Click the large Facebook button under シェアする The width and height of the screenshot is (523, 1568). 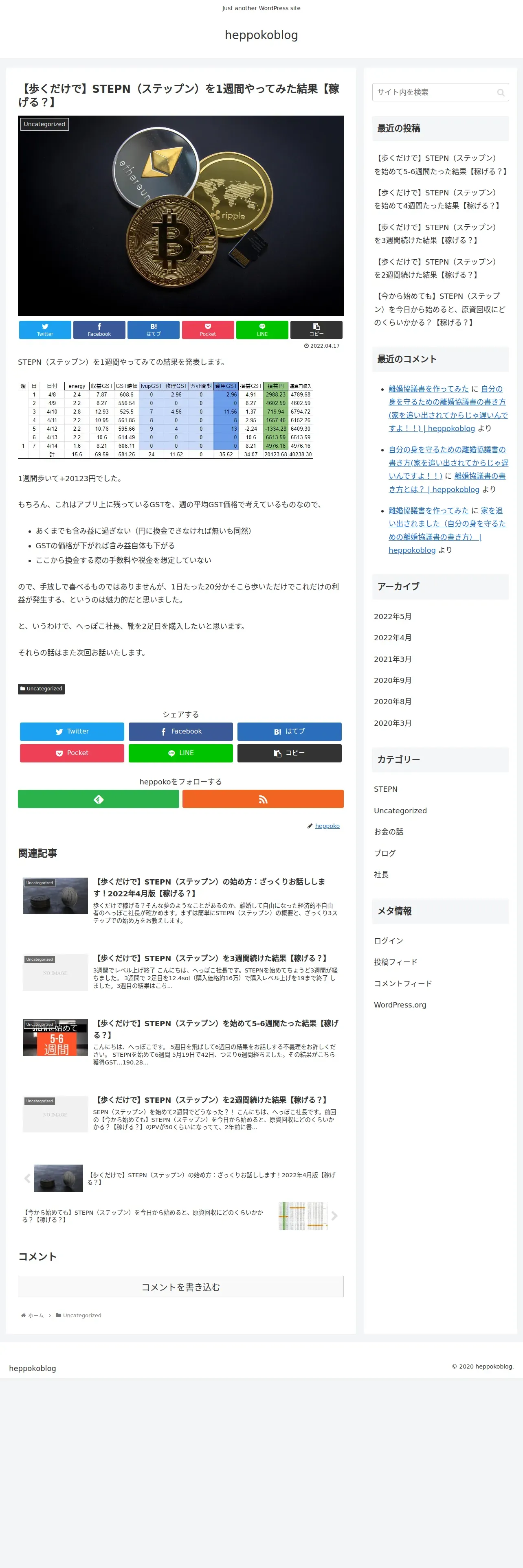click(x=181, y=731)
